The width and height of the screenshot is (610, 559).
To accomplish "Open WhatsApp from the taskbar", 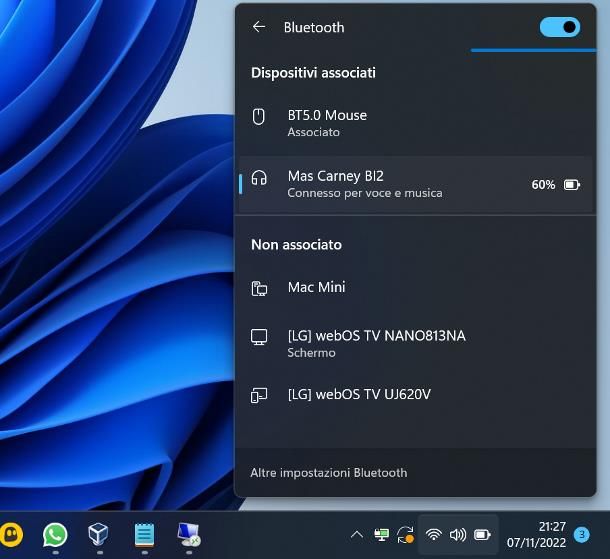I will click(x=55, y=535).
